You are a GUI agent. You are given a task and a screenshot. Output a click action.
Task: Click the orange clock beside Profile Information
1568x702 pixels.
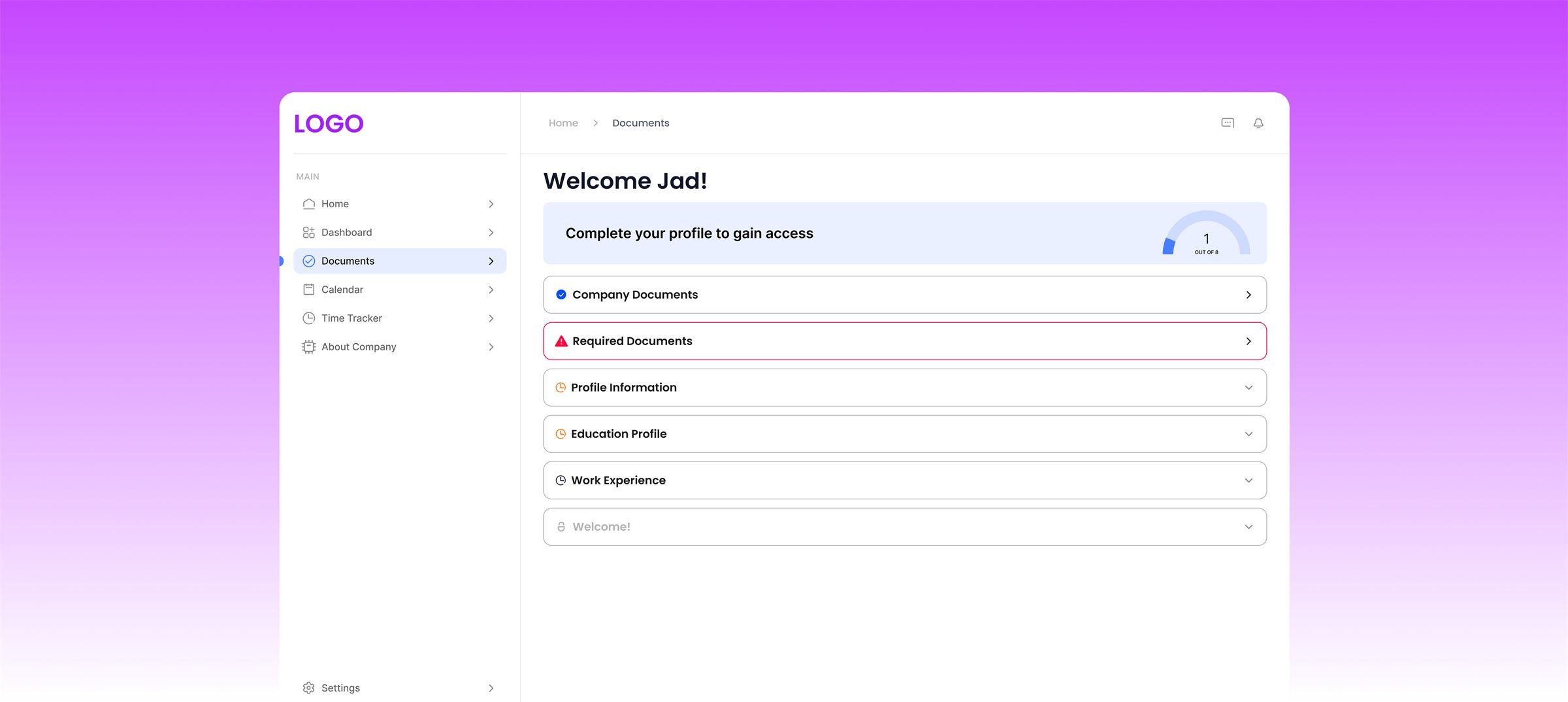click(561, 388)
